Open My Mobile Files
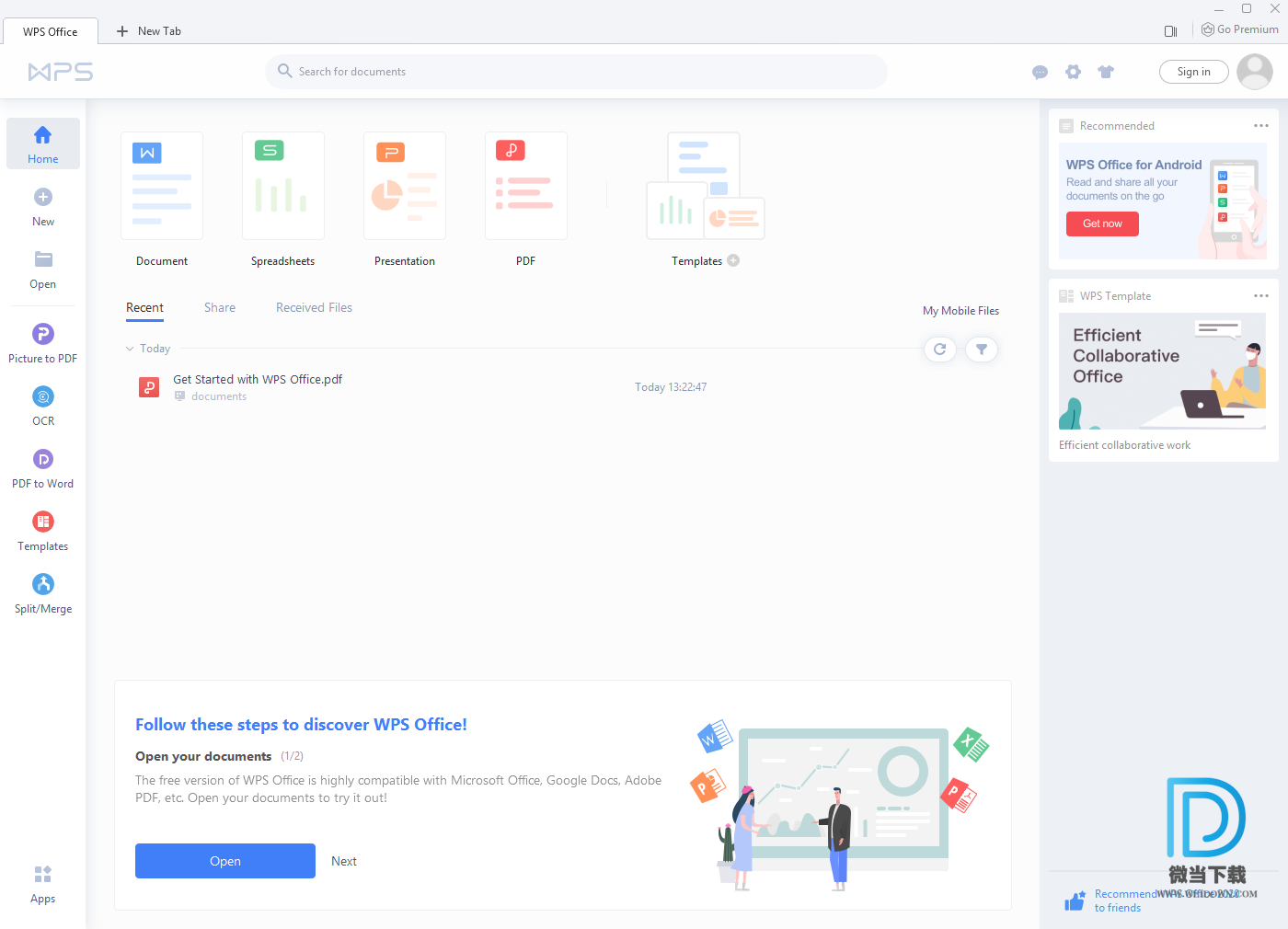 [x=960, y=311]
